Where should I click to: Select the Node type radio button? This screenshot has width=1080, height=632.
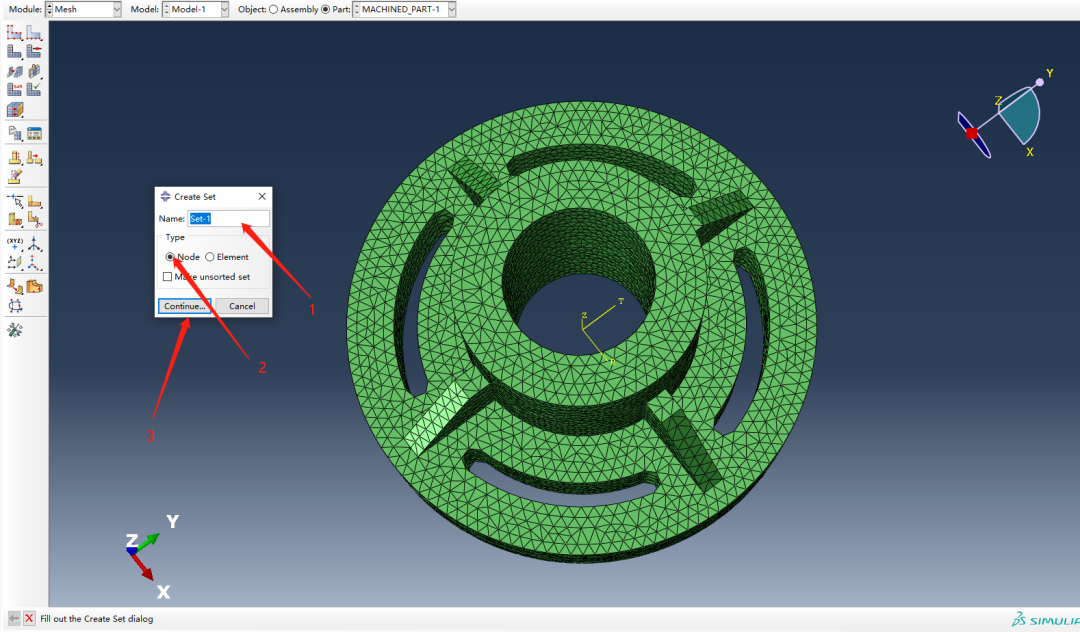point(171,257)
